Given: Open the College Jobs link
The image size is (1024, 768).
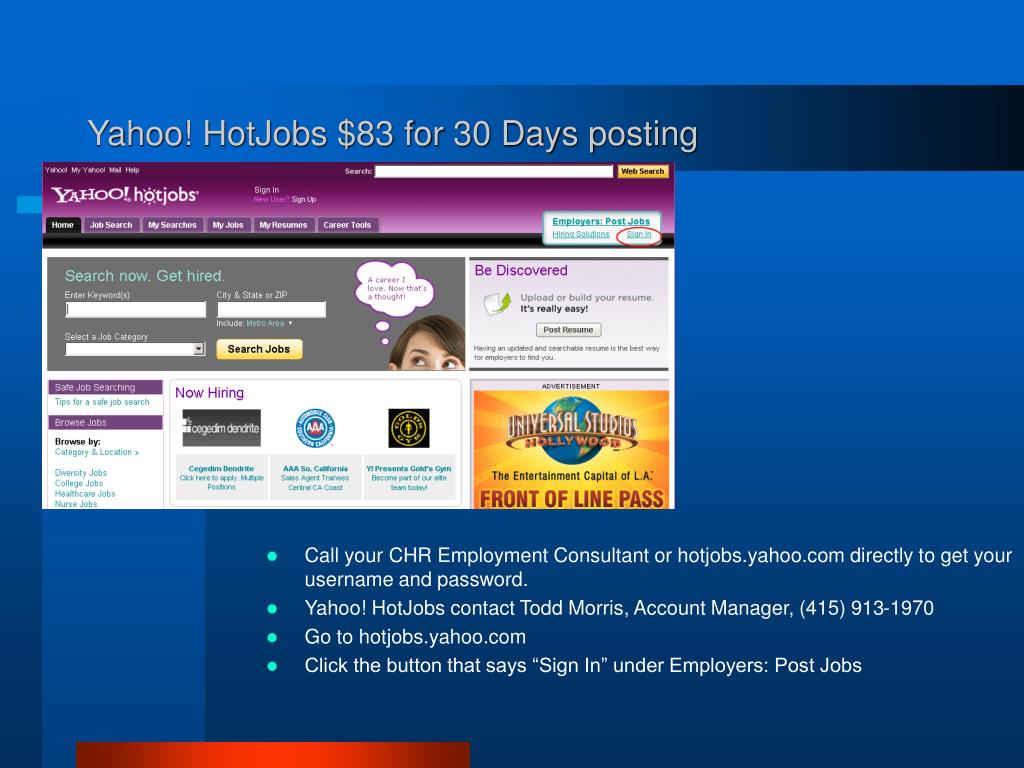Looking at the screenshot, I should coord(78,483).
